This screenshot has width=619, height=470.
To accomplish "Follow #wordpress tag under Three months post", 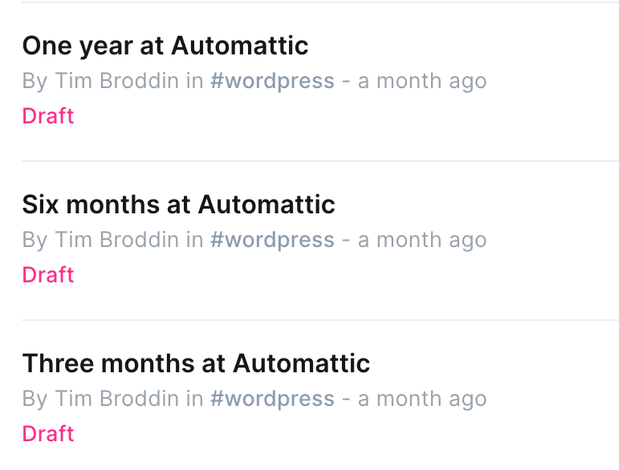I will pos(272,399).
